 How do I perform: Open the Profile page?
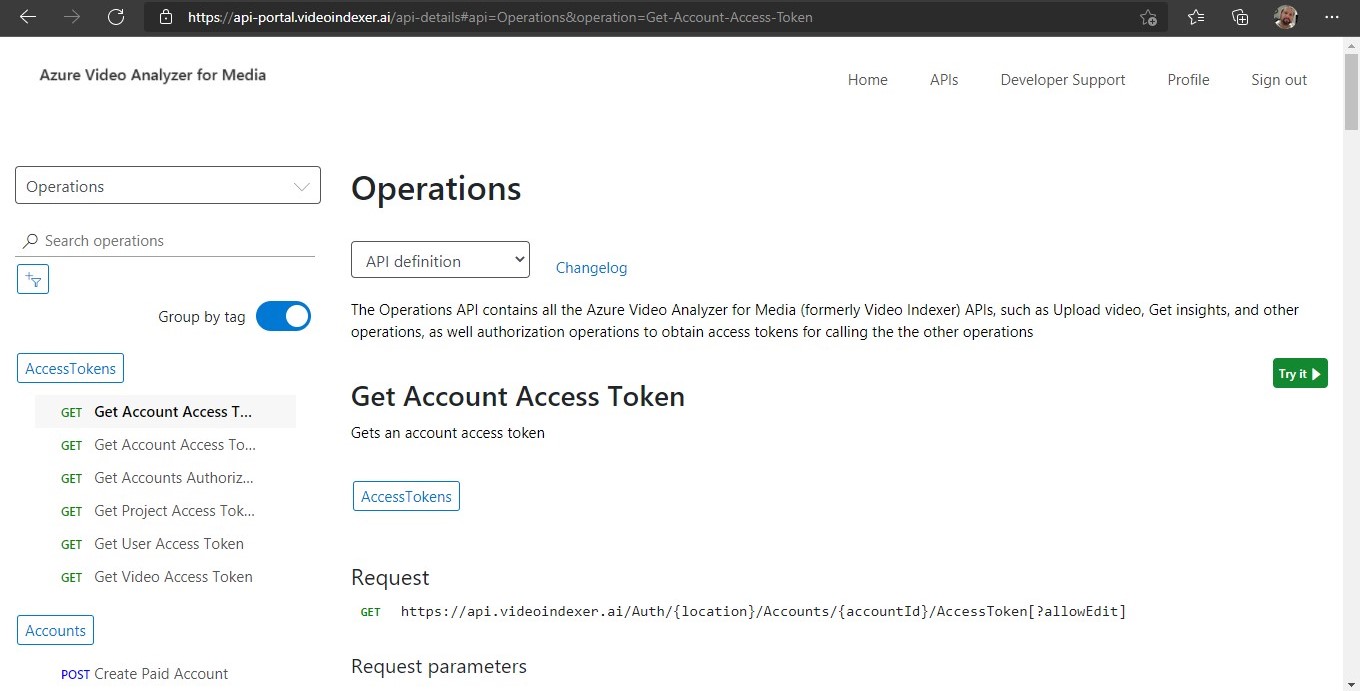tap(1188, 80)
